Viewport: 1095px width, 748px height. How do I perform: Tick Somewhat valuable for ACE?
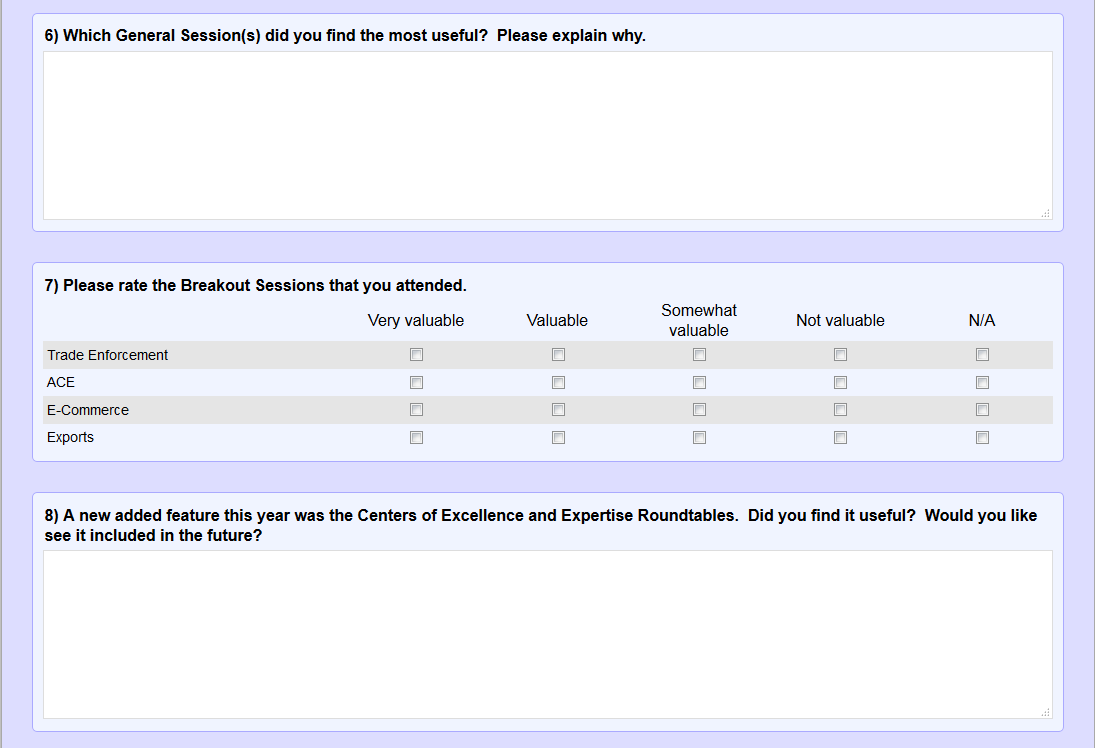click(699, 383)
